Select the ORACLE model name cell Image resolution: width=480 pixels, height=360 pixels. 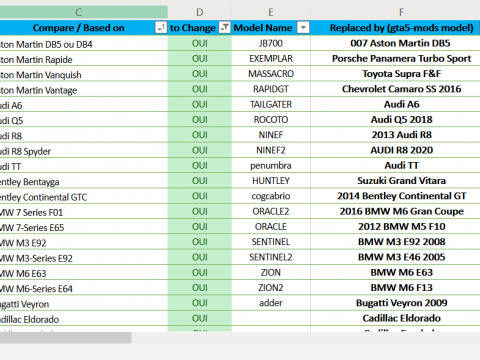pos(271,226)
